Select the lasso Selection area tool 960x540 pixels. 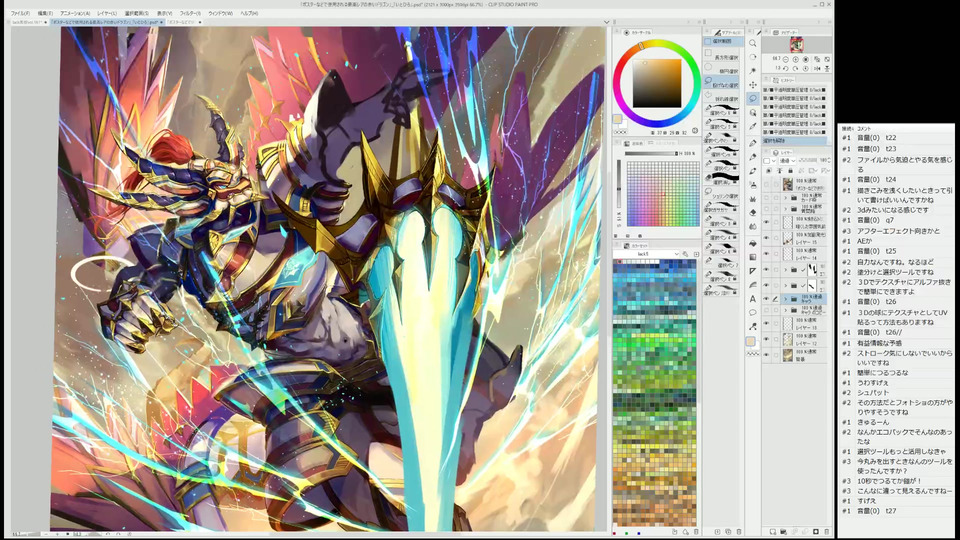tap(752, 98)
